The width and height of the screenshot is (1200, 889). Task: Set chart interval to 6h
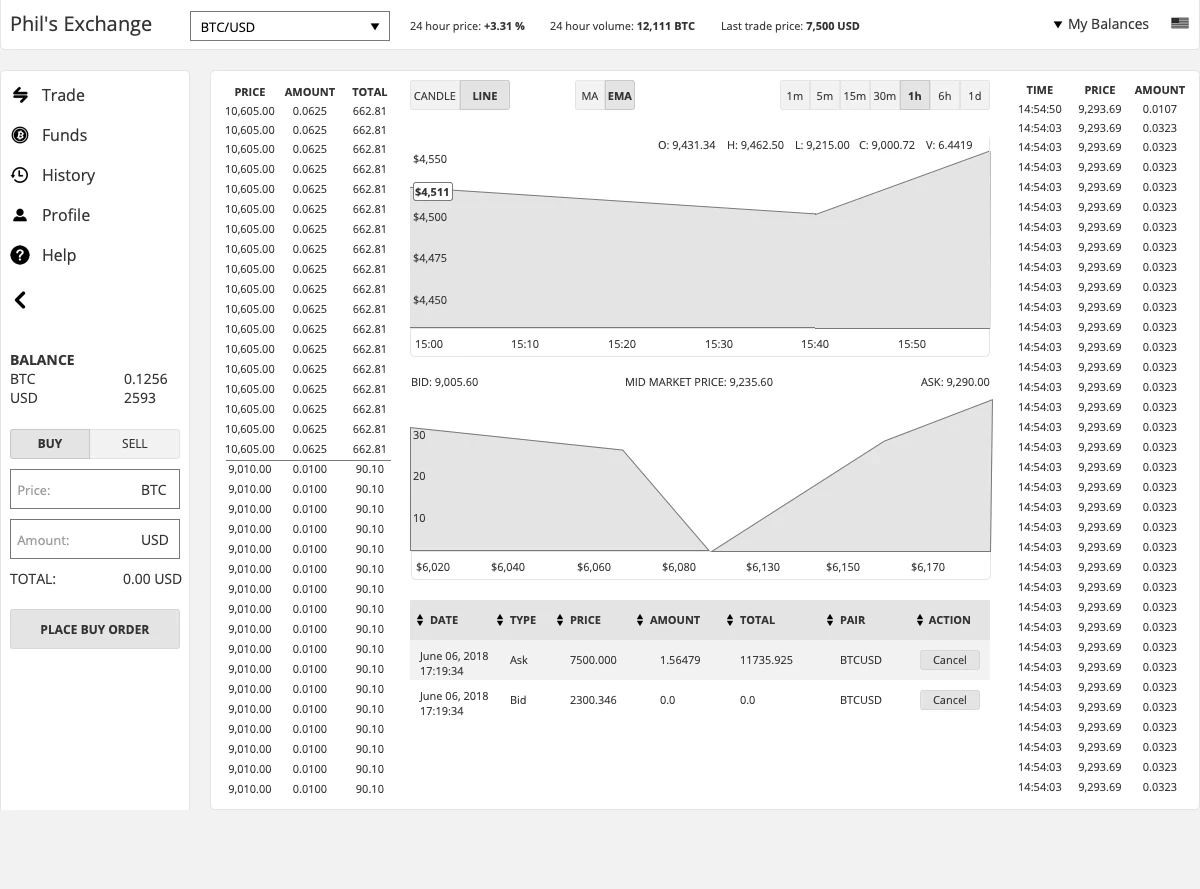[x=945, y=96]
